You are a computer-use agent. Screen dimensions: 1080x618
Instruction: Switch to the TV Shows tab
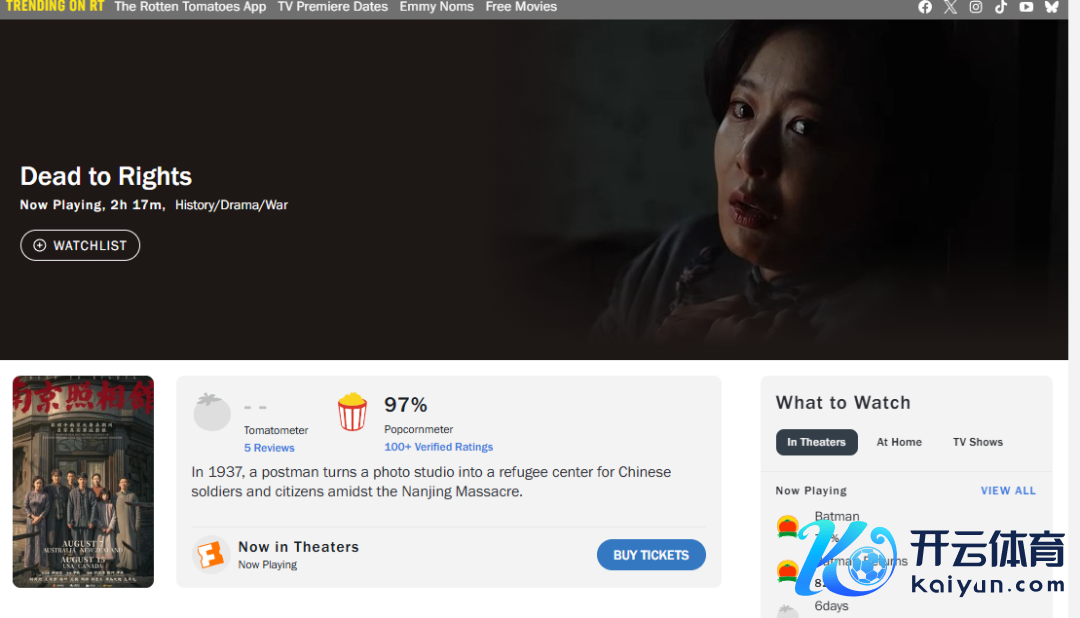click(x=977, y=442)
